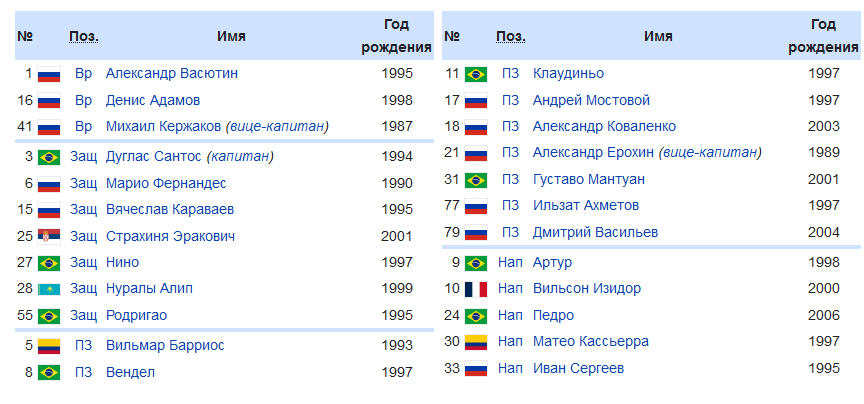Click the Brazilian flag beside Дуглас Сантос

[49, 157]
